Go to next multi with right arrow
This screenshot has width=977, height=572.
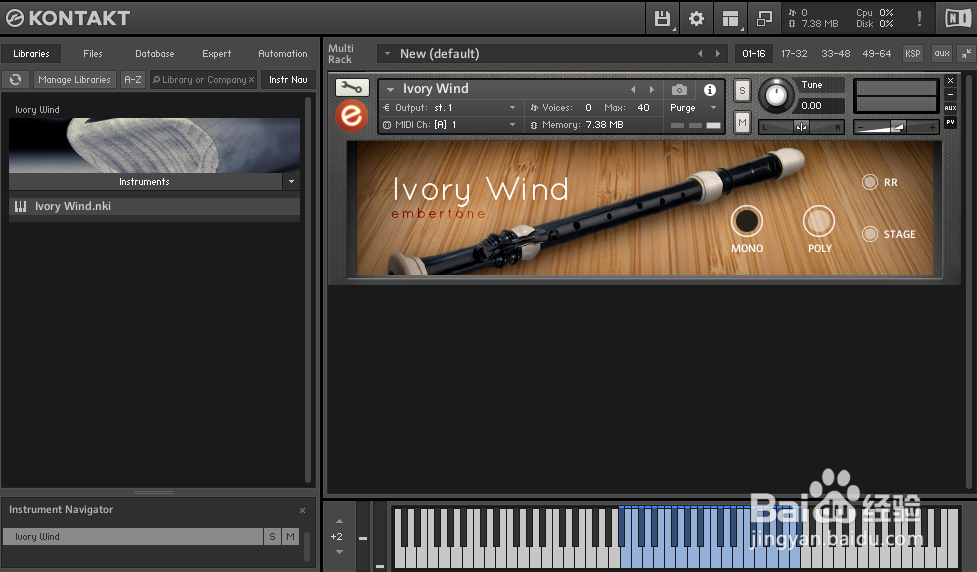pyautogui.click(x=718, y=54)
